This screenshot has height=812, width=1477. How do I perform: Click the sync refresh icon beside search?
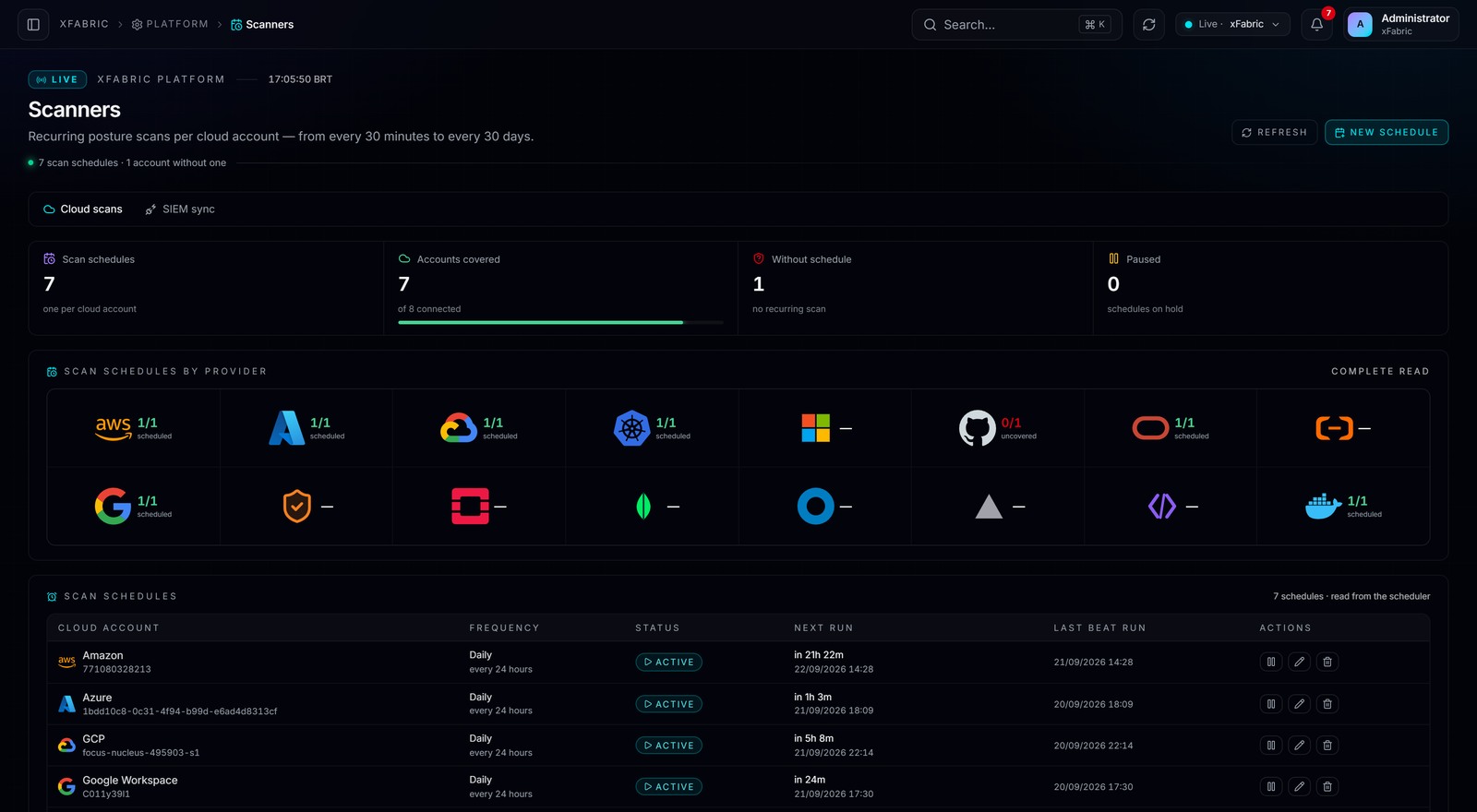click(x=1149, y=25)
